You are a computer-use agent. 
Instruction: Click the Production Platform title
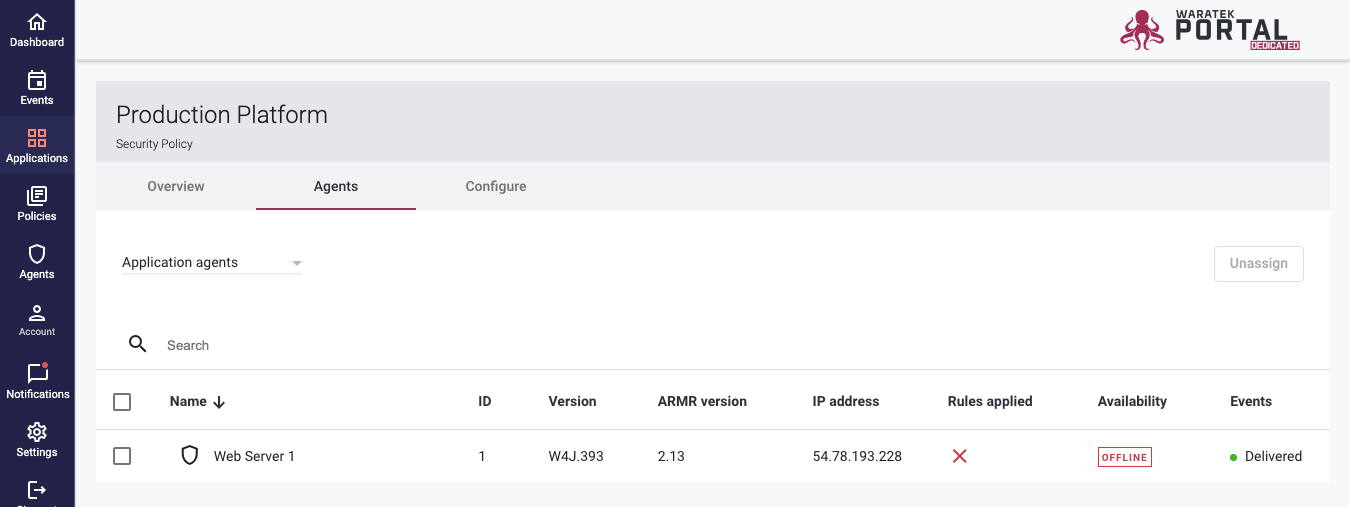coord(222,114)
